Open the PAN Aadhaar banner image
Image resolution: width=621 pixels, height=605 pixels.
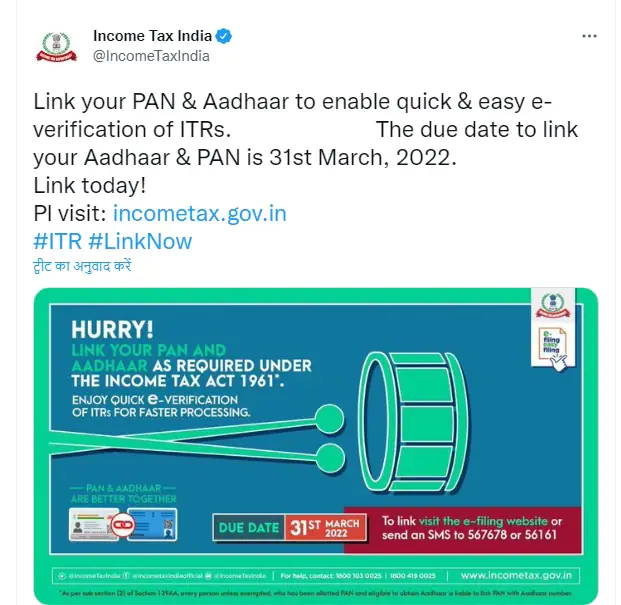(x=316, y=446)
